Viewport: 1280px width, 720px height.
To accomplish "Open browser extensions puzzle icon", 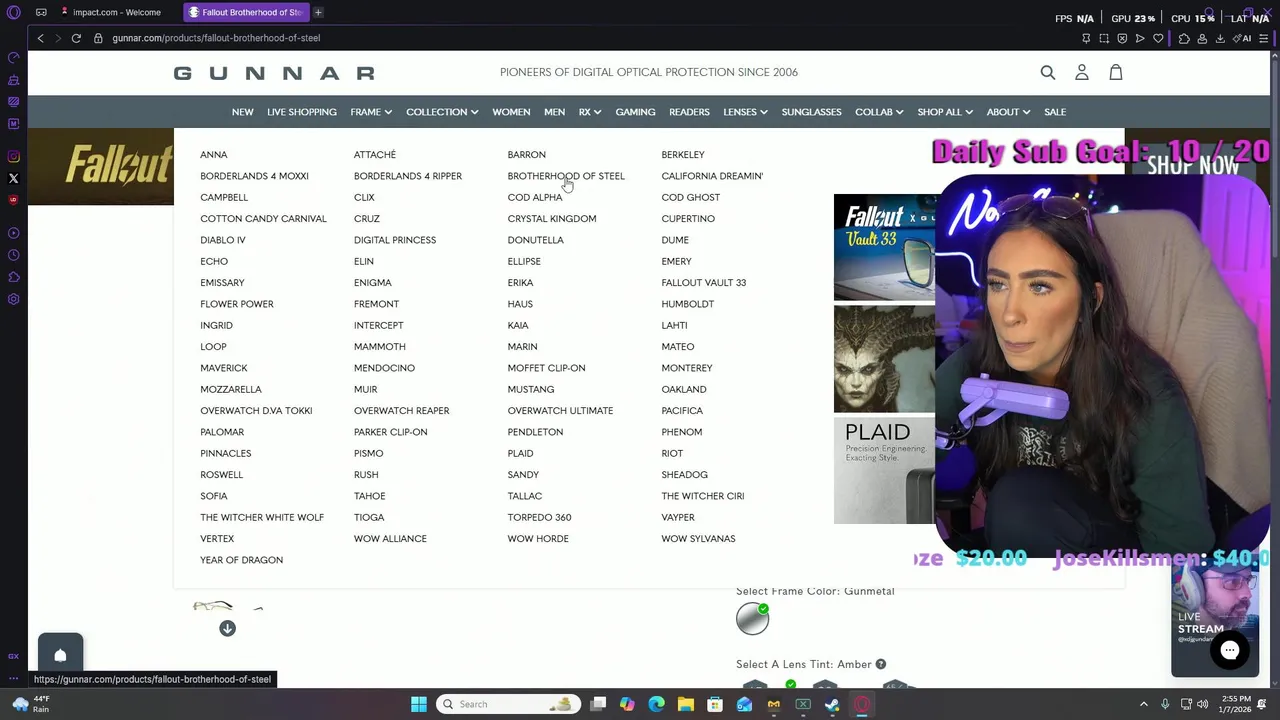I will [x=1184, y=38].
